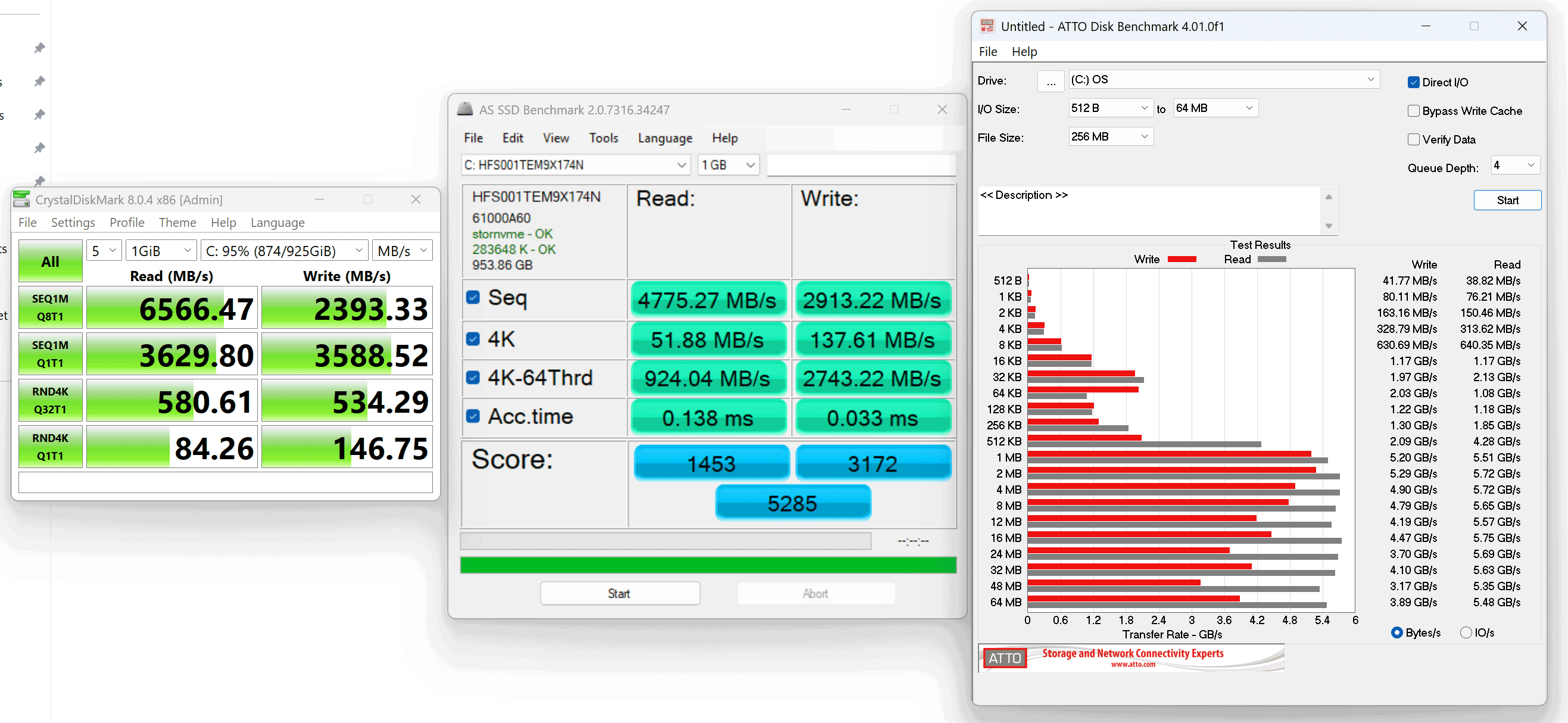Click Description scrollbar down arrow

coord(1329,226)
